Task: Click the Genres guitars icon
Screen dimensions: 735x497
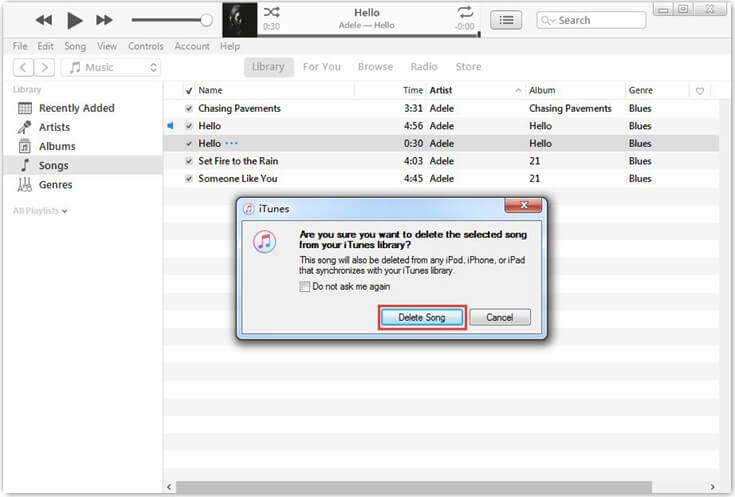Action: tap(24, 185)
